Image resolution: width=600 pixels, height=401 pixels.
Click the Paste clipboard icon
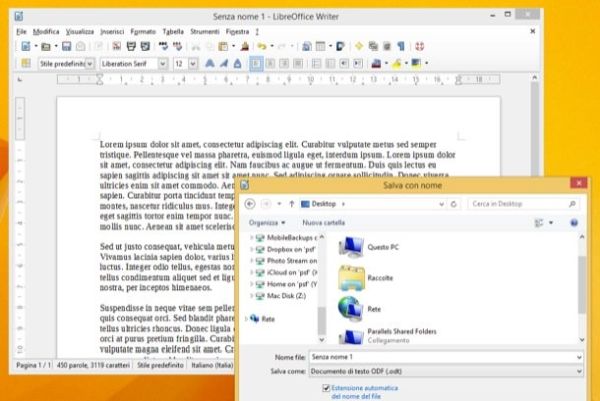[x=223, y=46]
